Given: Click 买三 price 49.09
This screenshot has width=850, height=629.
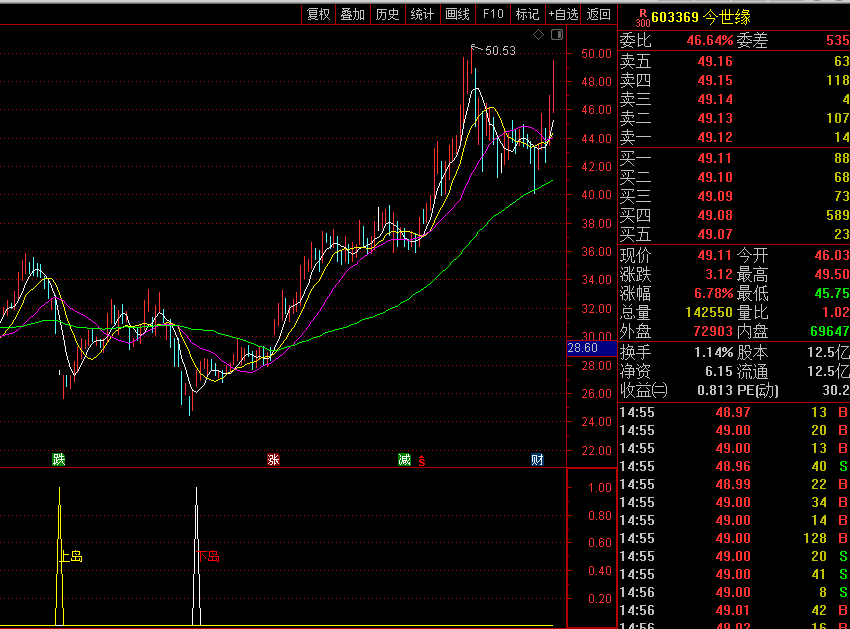Looking at the screenshot, I should 715,196.
